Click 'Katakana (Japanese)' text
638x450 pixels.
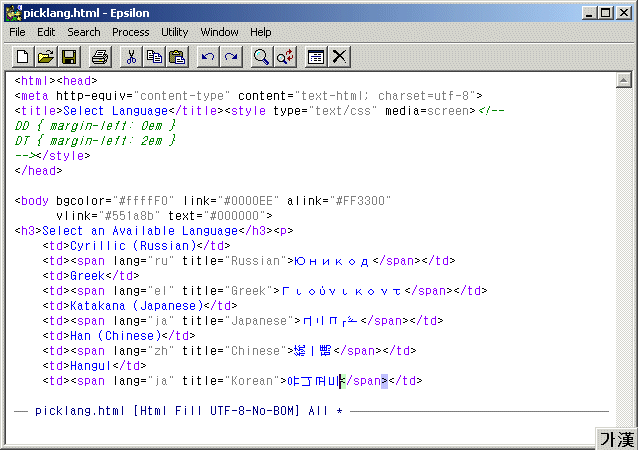coord(136,306)
